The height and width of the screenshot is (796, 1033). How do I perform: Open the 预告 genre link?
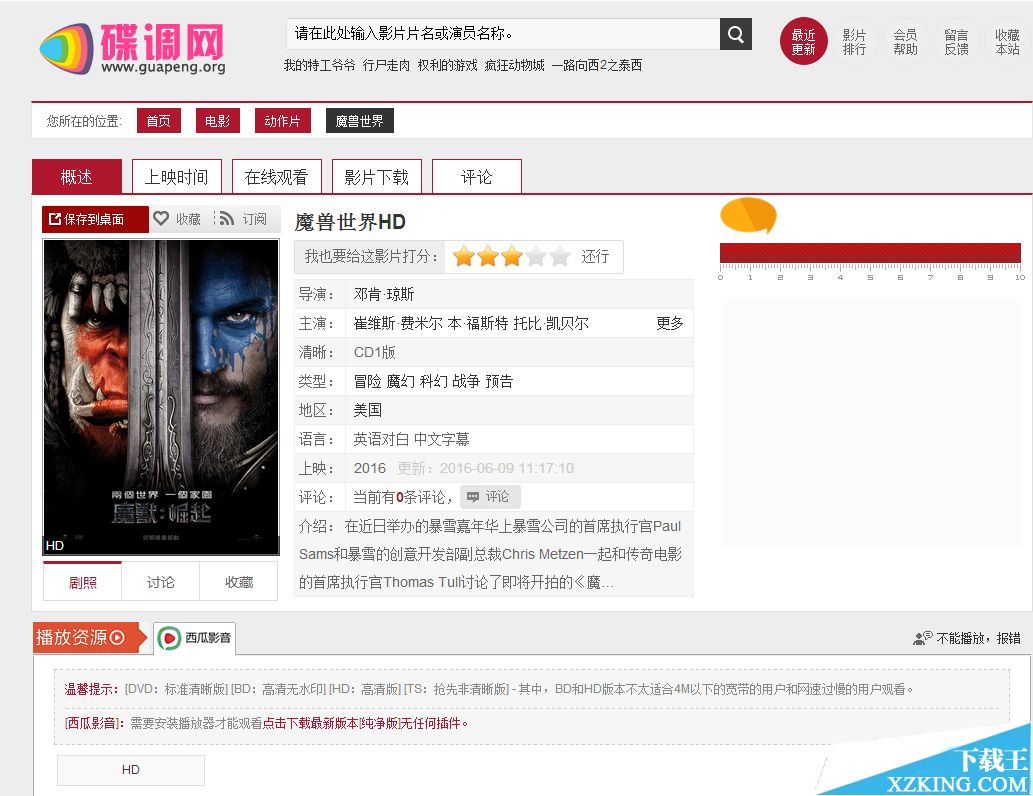pyautogui.click(x=499, y=382)
